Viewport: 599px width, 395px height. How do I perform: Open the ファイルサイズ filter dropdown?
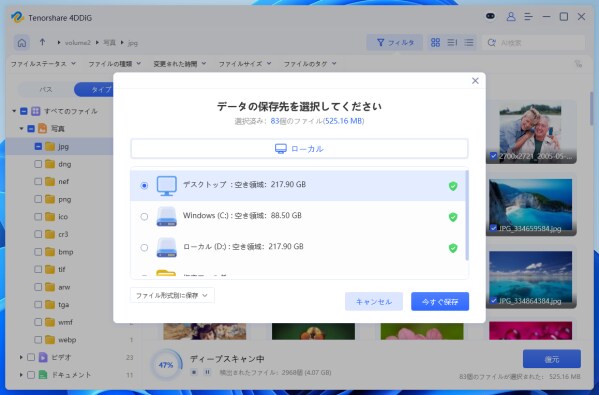(244, 64)
